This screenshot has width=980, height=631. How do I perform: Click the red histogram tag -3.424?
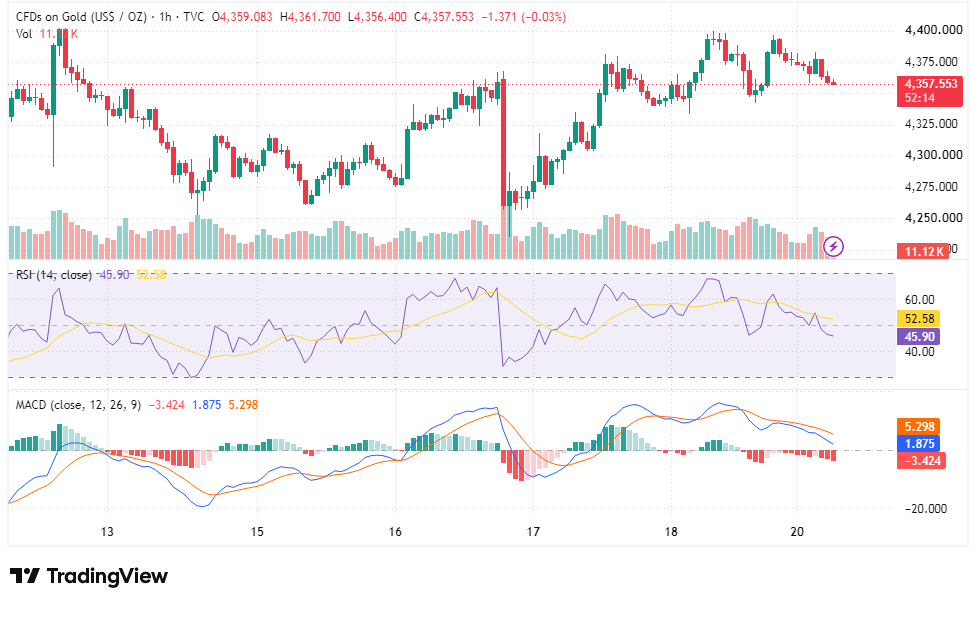(921, 461)
